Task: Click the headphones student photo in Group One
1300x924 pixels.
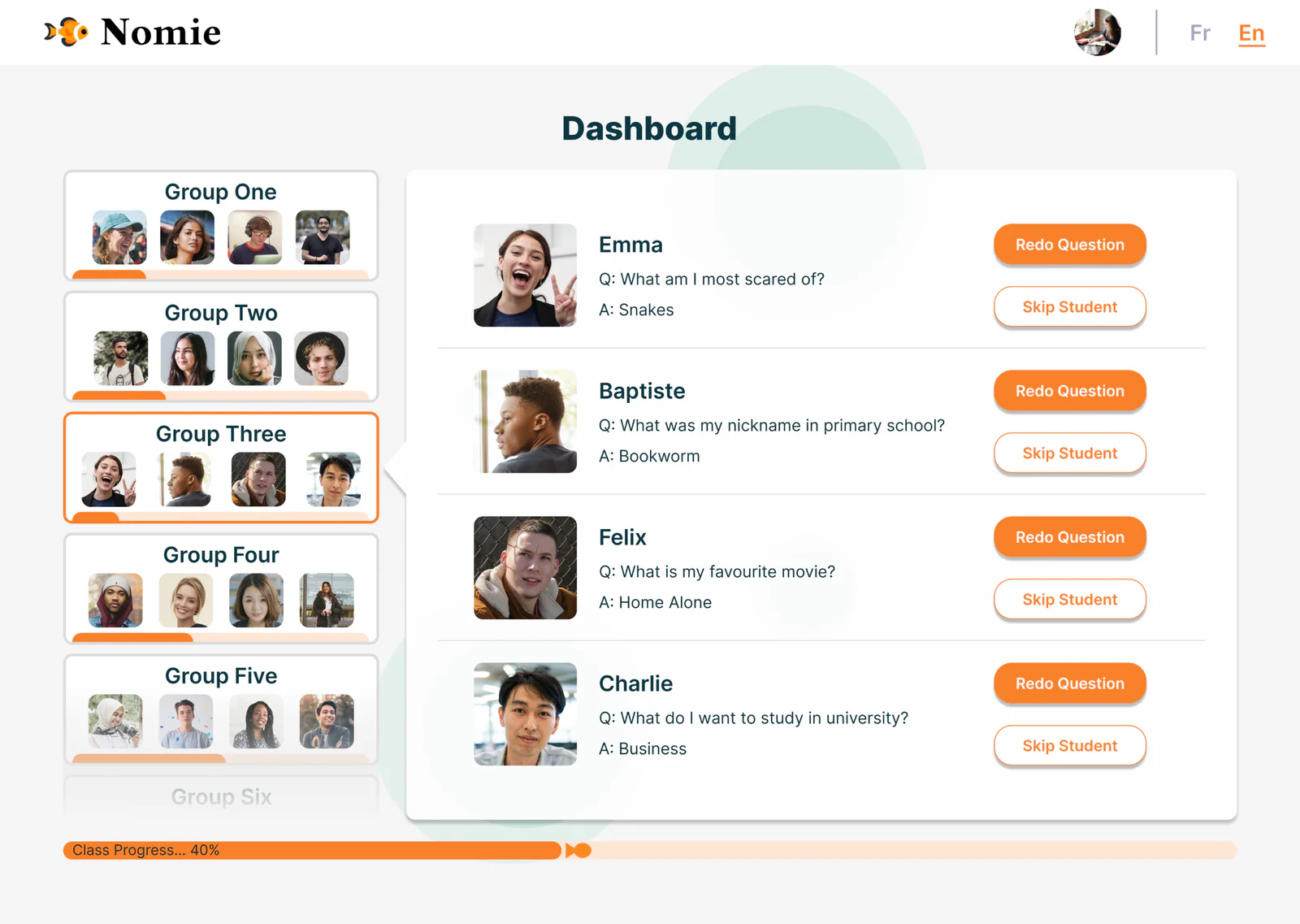Action: (255, 237)
